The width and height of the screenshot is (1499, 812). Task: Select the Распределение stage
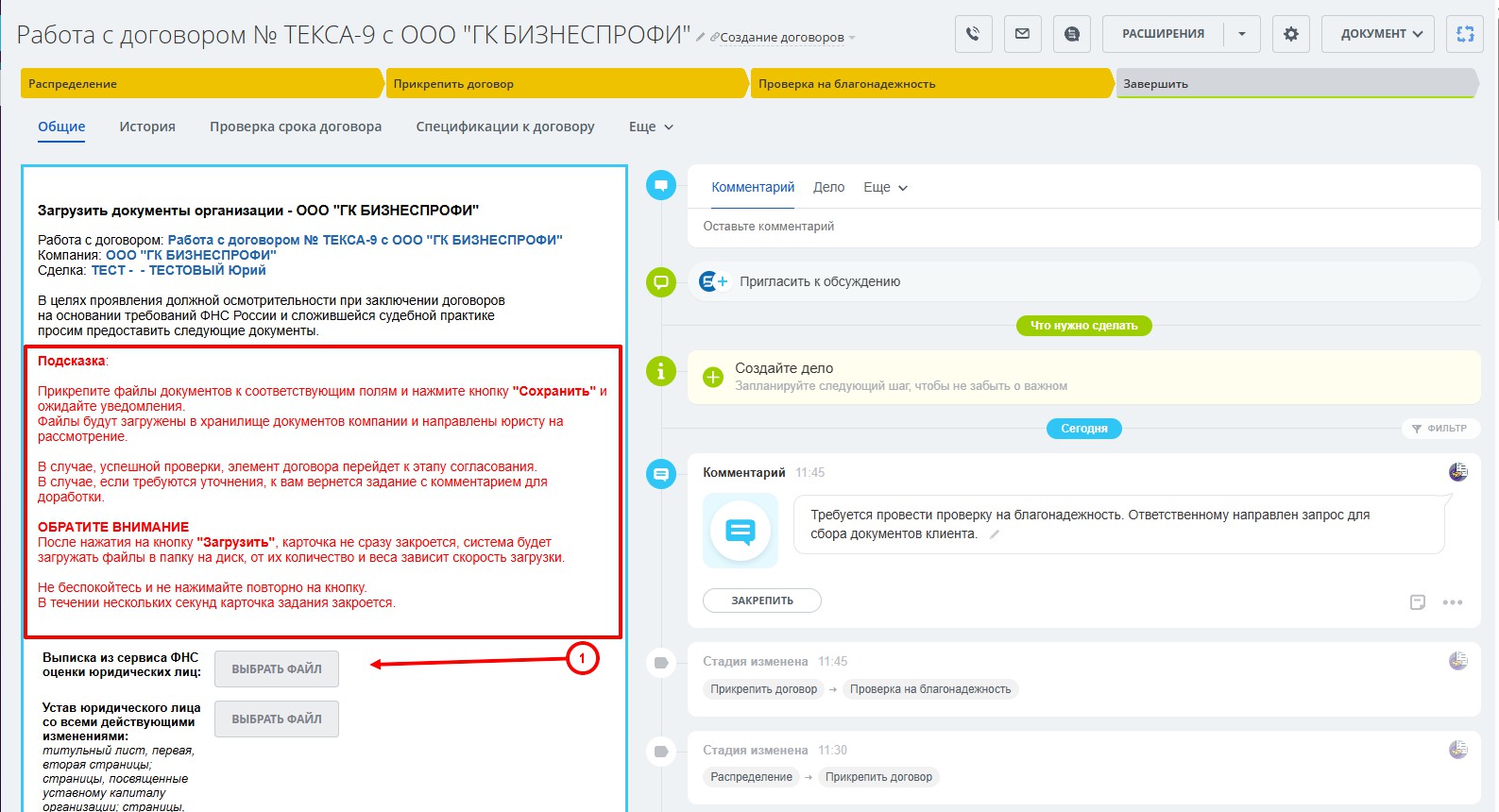201,83
